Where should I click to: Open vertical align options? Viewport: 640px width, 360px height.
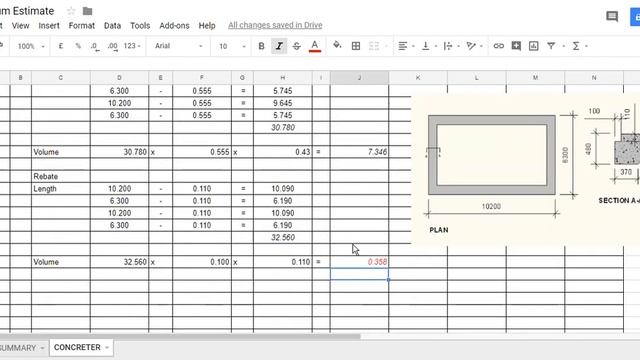pyautogui.click(x=426, y=46)
